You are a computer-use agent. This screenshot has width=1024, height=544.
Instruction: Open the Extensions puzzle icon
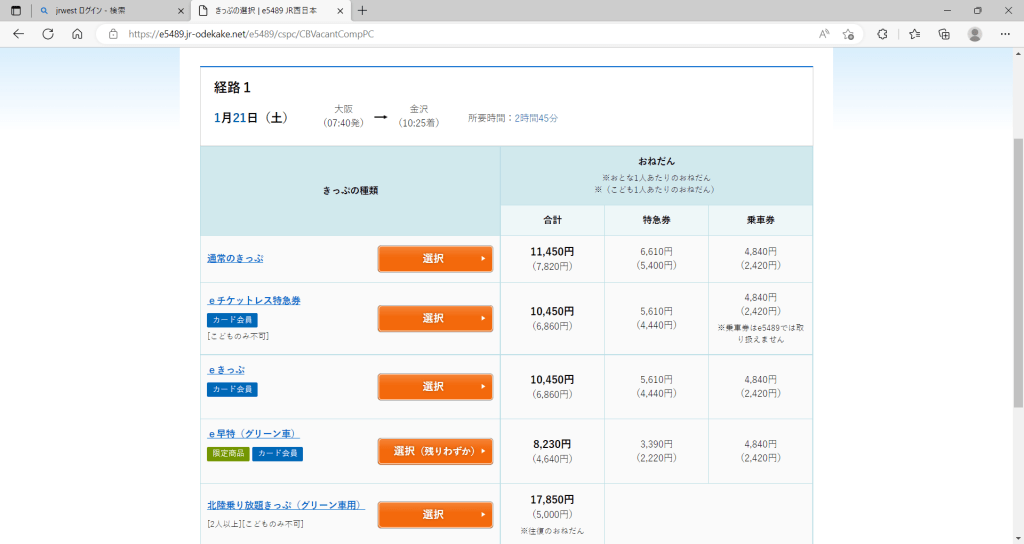click(882, 33)
